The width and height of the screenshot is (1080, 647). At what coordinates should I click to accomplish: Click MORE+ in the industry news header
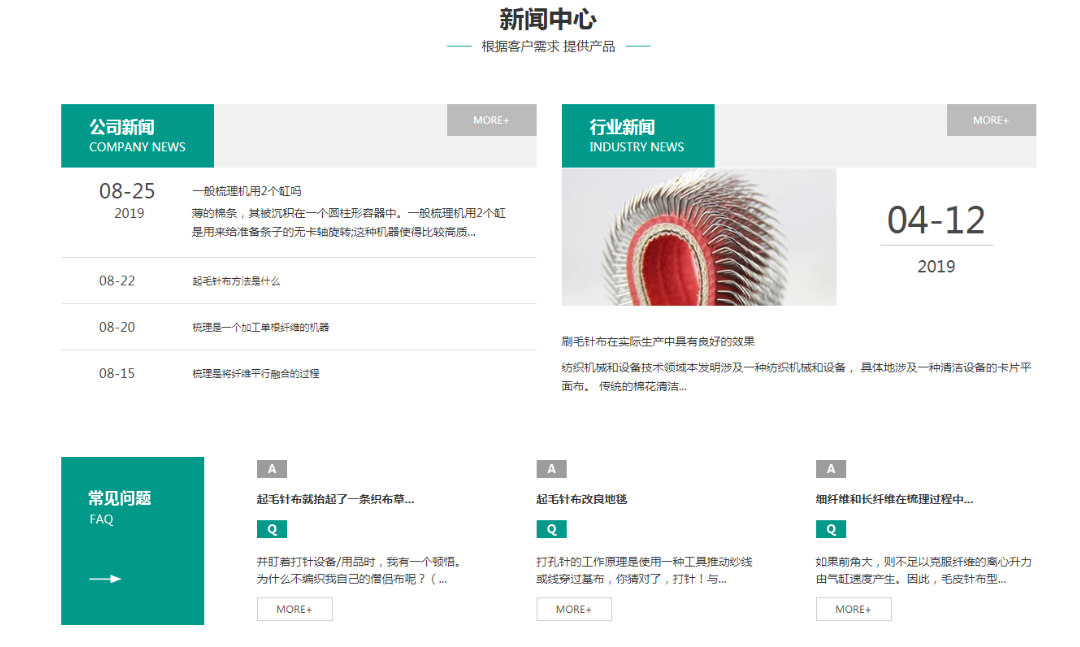click(991, 120)
